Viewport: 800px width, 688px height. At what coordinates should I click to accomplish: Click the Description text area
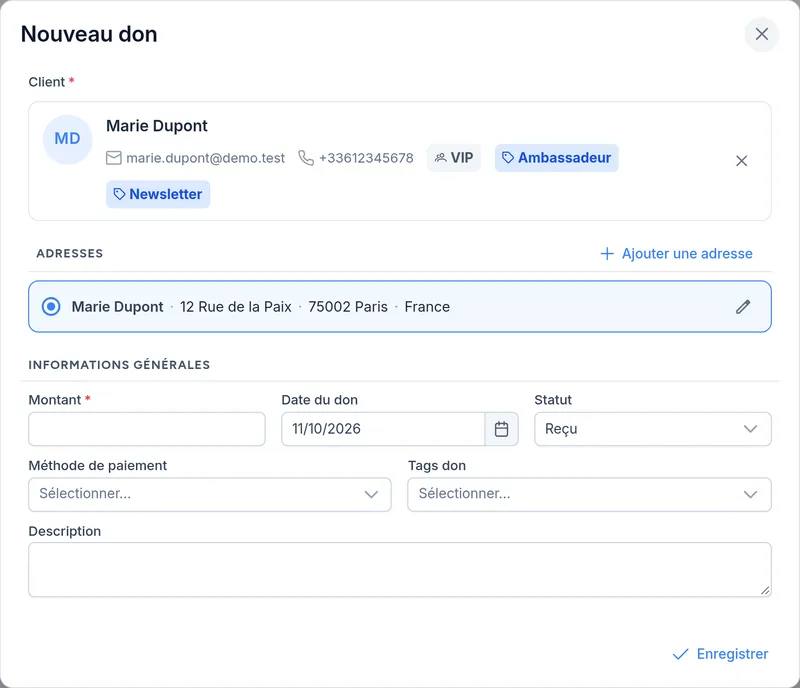(x=400, y=570)
